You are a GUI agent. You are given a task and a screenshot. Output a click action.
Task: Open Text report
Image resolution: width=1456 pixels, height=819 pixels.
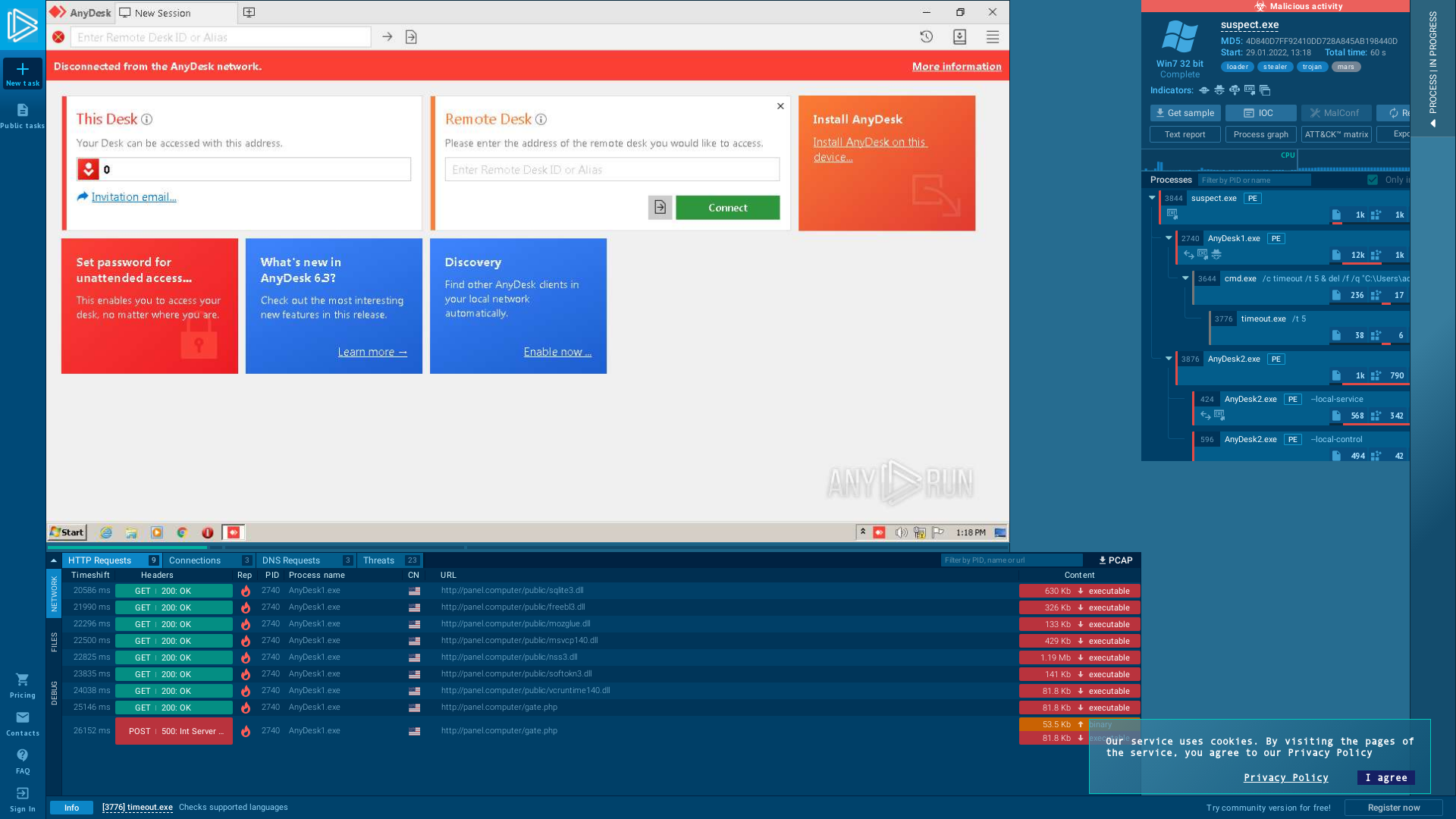1185,134
